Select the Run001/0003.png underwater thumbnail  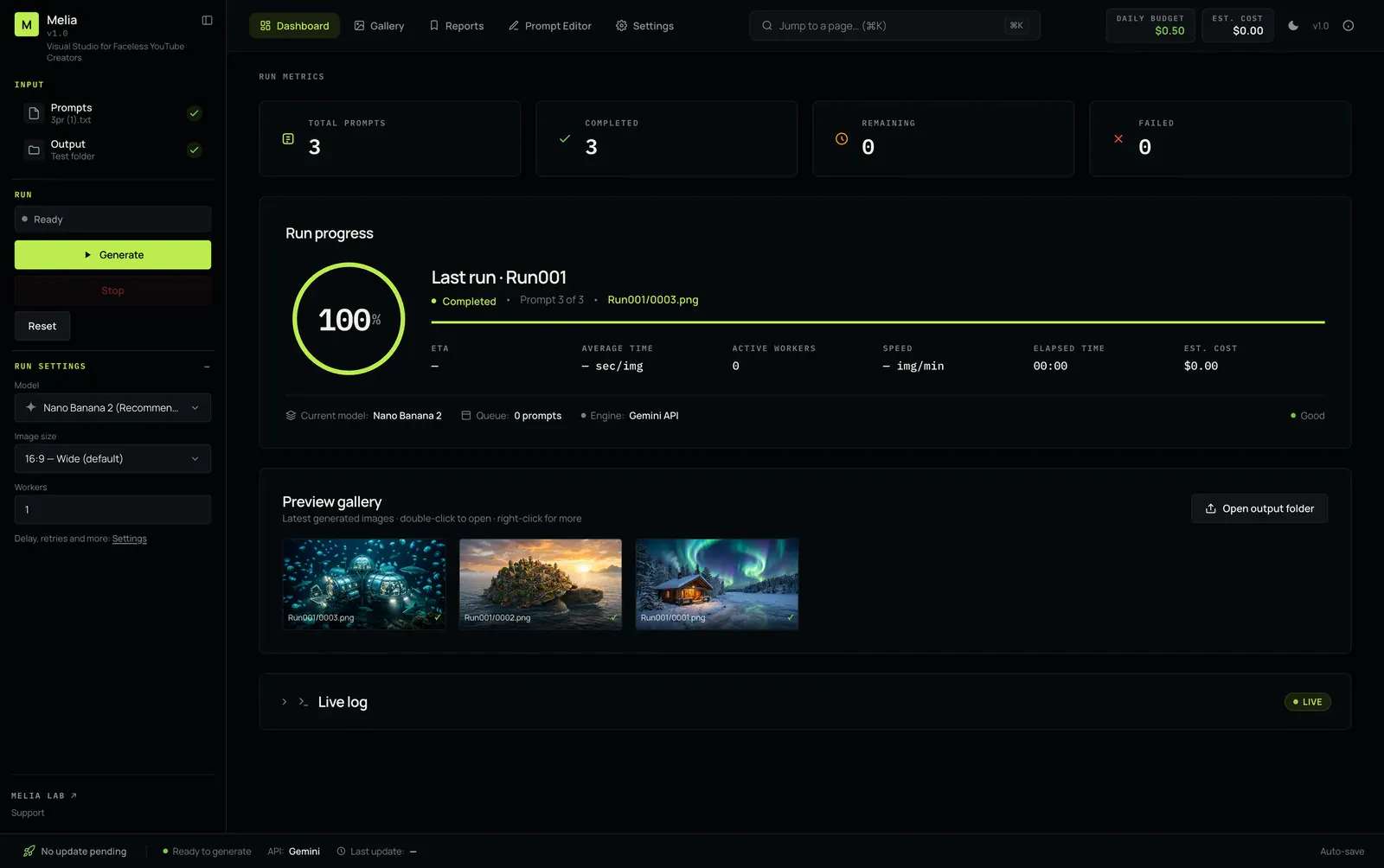click(x=364, y=584)
